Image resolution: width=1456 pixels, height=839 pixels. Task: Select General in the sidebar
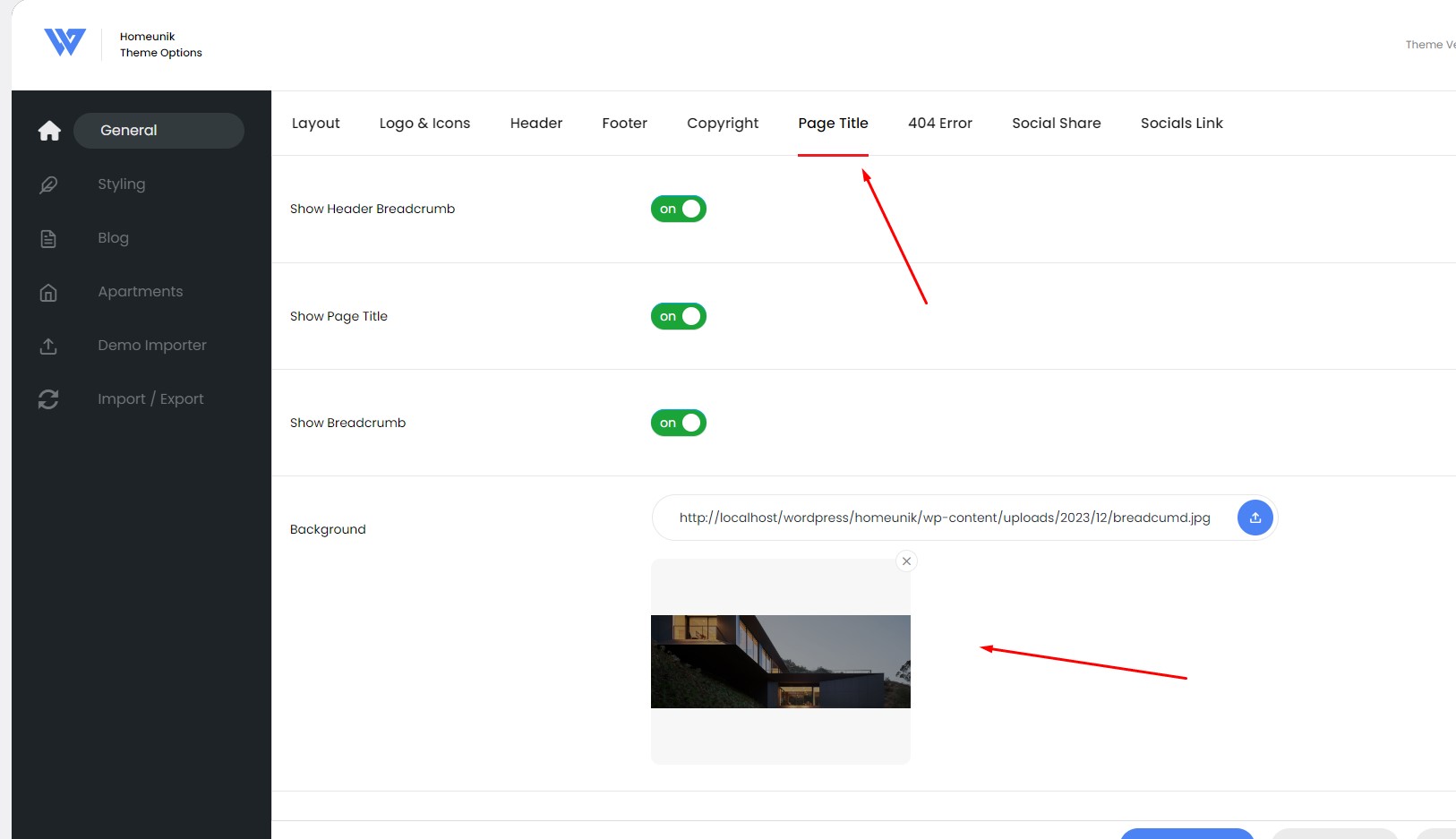[x=158, y=131]
